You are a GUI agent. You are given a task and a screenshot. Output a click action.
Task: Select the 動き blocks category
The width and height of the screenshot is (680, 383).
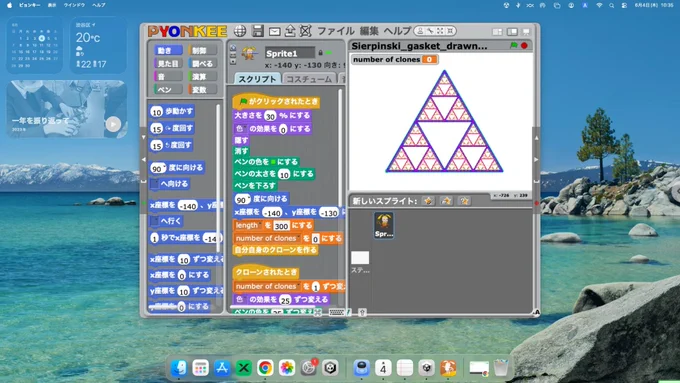coord(168,50)
